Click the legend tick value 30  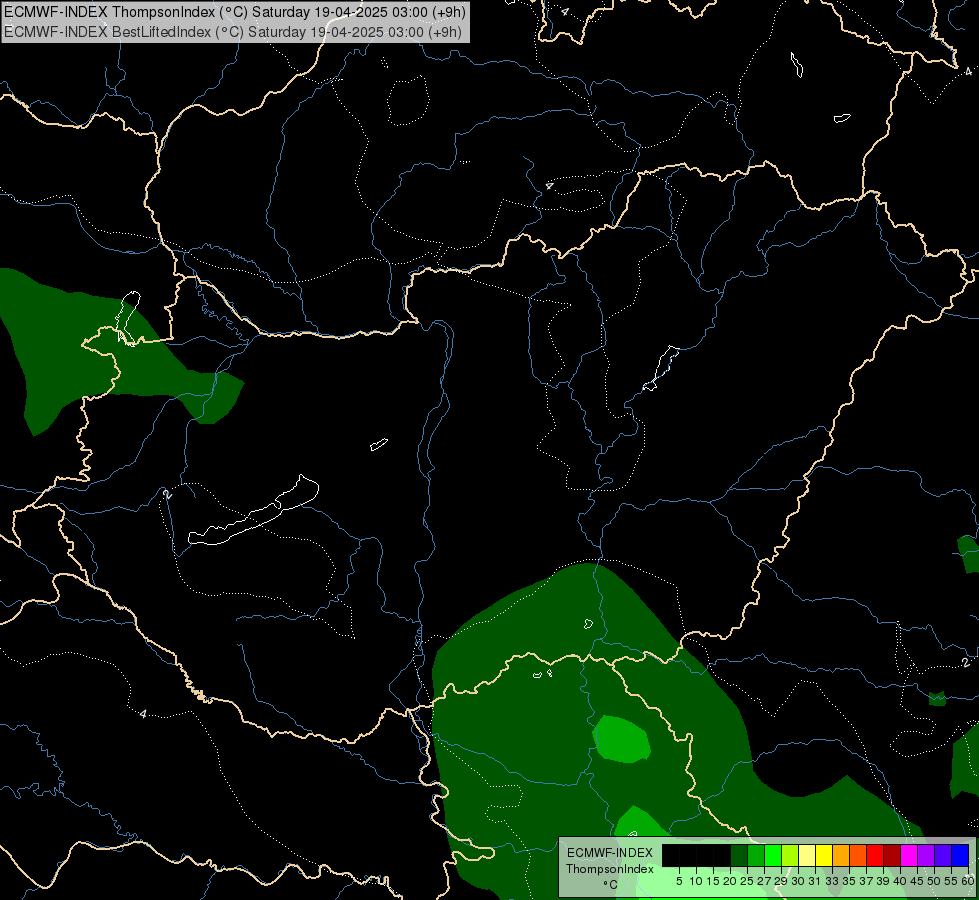click(799, 881)
